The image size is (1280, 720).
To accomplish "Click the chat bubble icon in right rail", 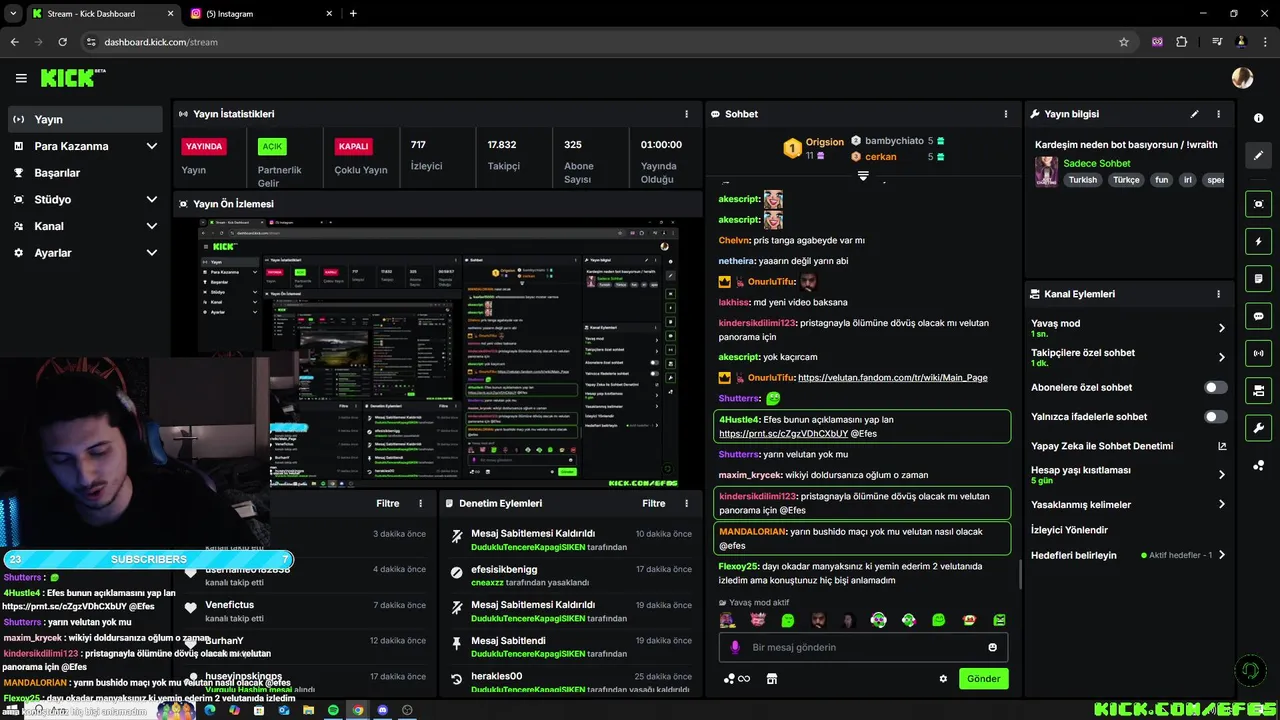I will [1258, 316].
